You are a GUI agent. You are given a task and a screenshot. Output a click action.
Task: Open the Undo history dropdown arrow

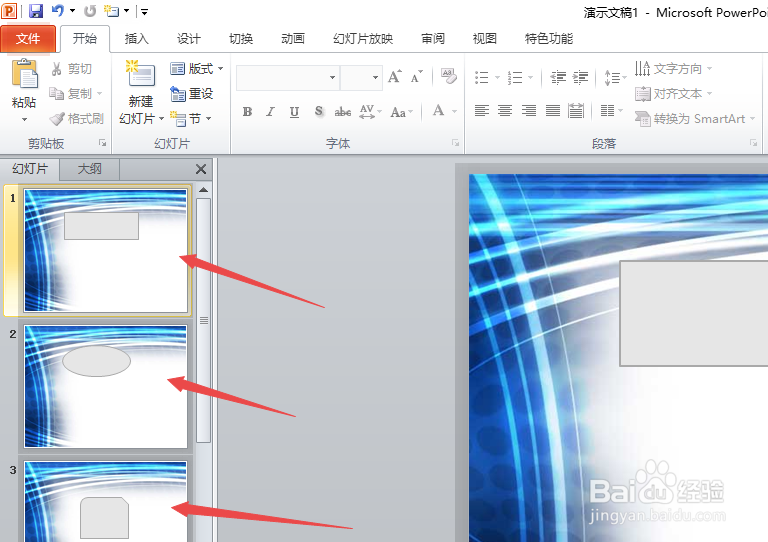tap(72, 11)
